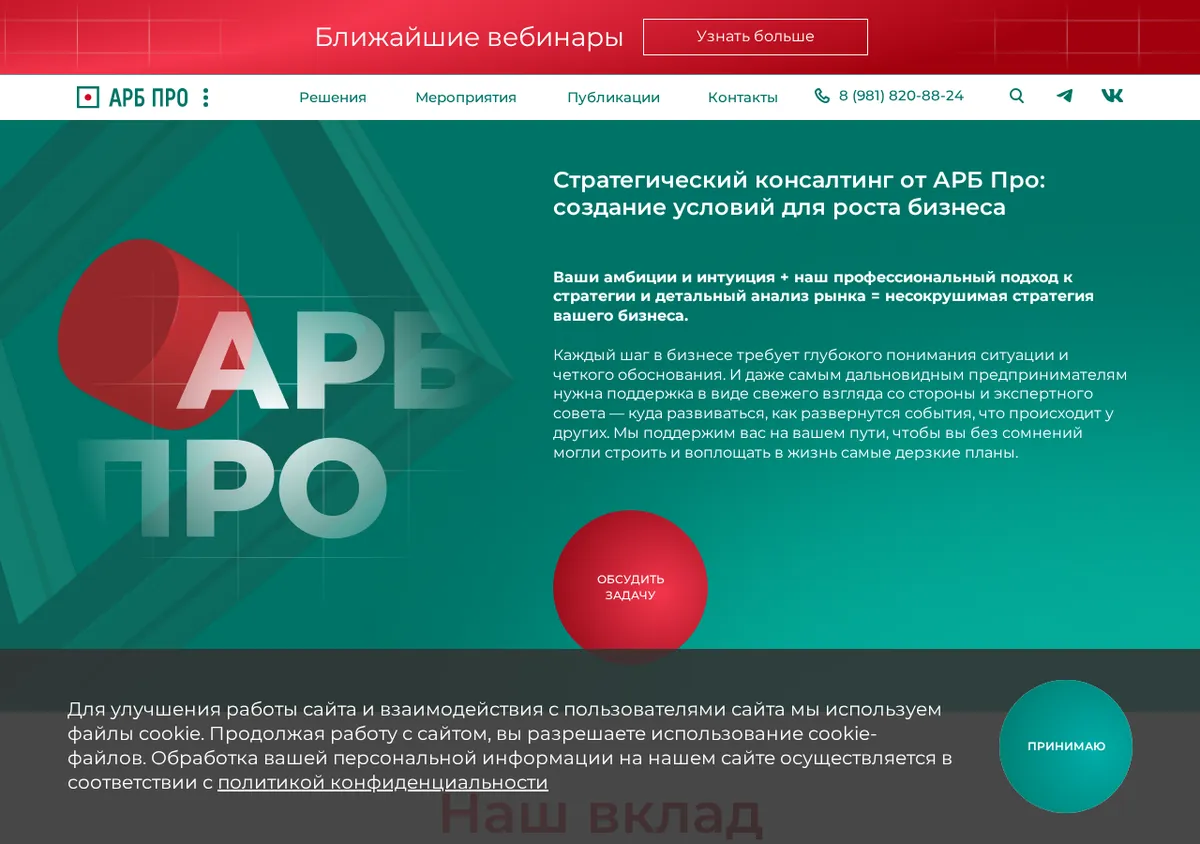Click the Ближайшие вебинары banner text
The height and width of the screenshot is (844, 1200).
click(469, 38)
